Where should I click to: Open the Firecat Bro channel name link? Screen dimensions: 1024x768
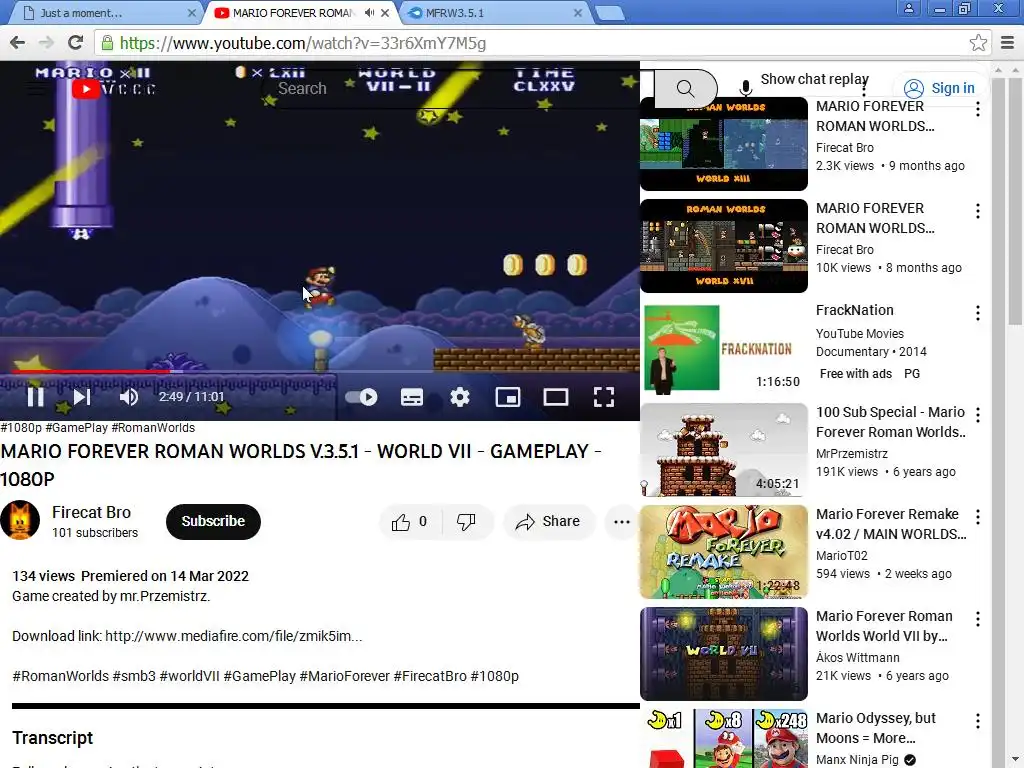(91, 512)
